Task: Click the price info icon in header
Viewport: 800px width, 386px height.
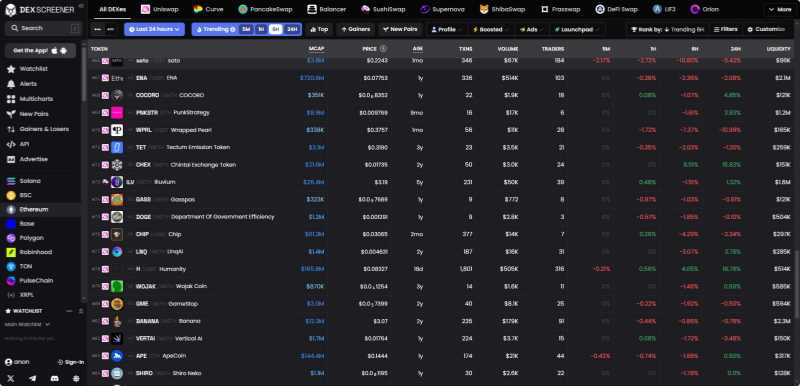Action: coord(383,49)
